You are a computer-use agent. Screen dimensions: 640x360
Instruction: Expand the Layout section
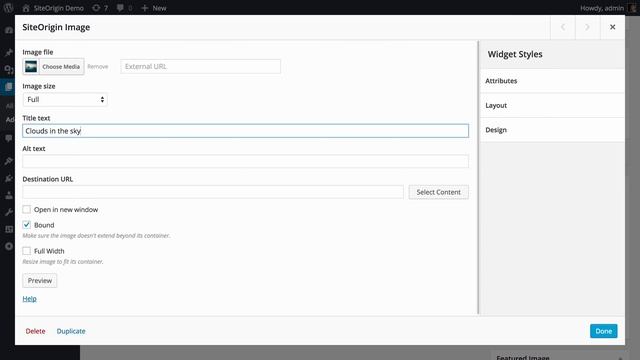[552, 105]
